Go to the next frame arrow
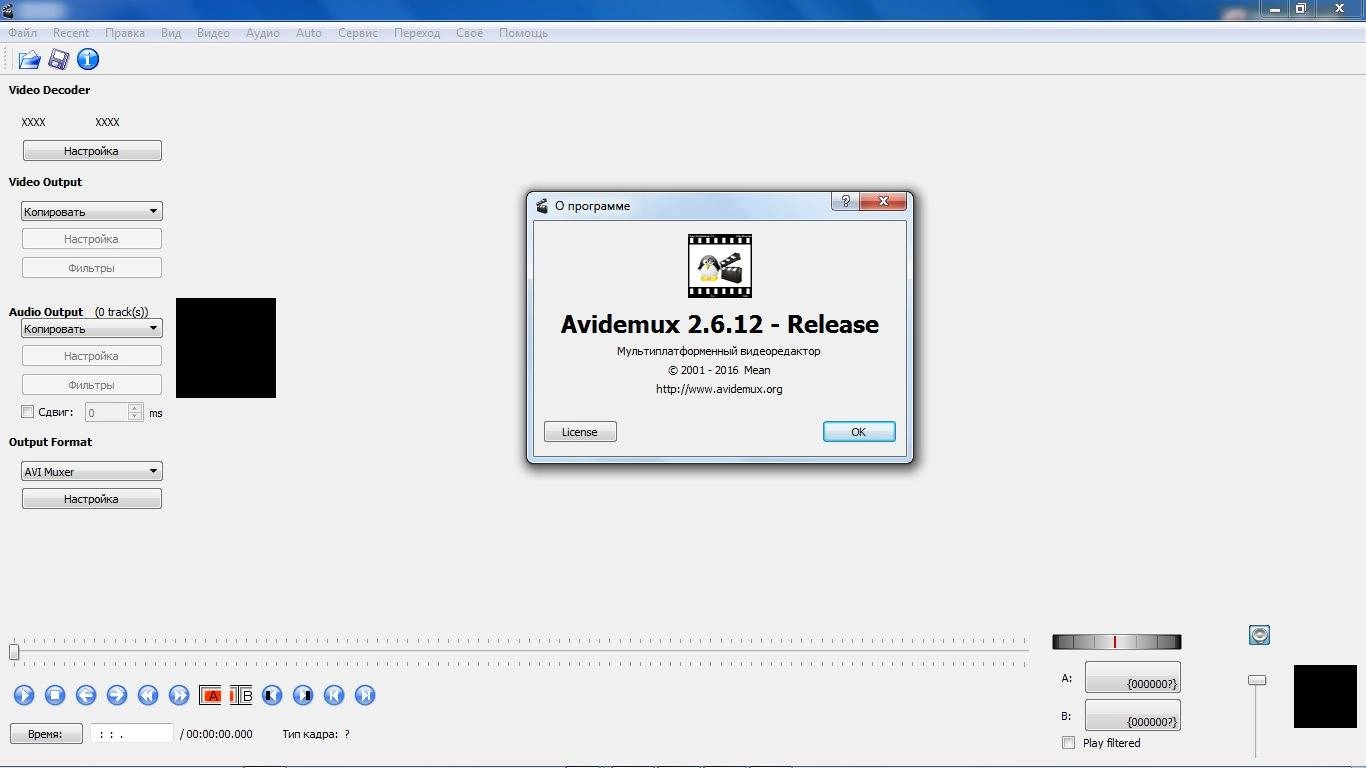This screenshot has height=768, width=1366. (117, 695)
